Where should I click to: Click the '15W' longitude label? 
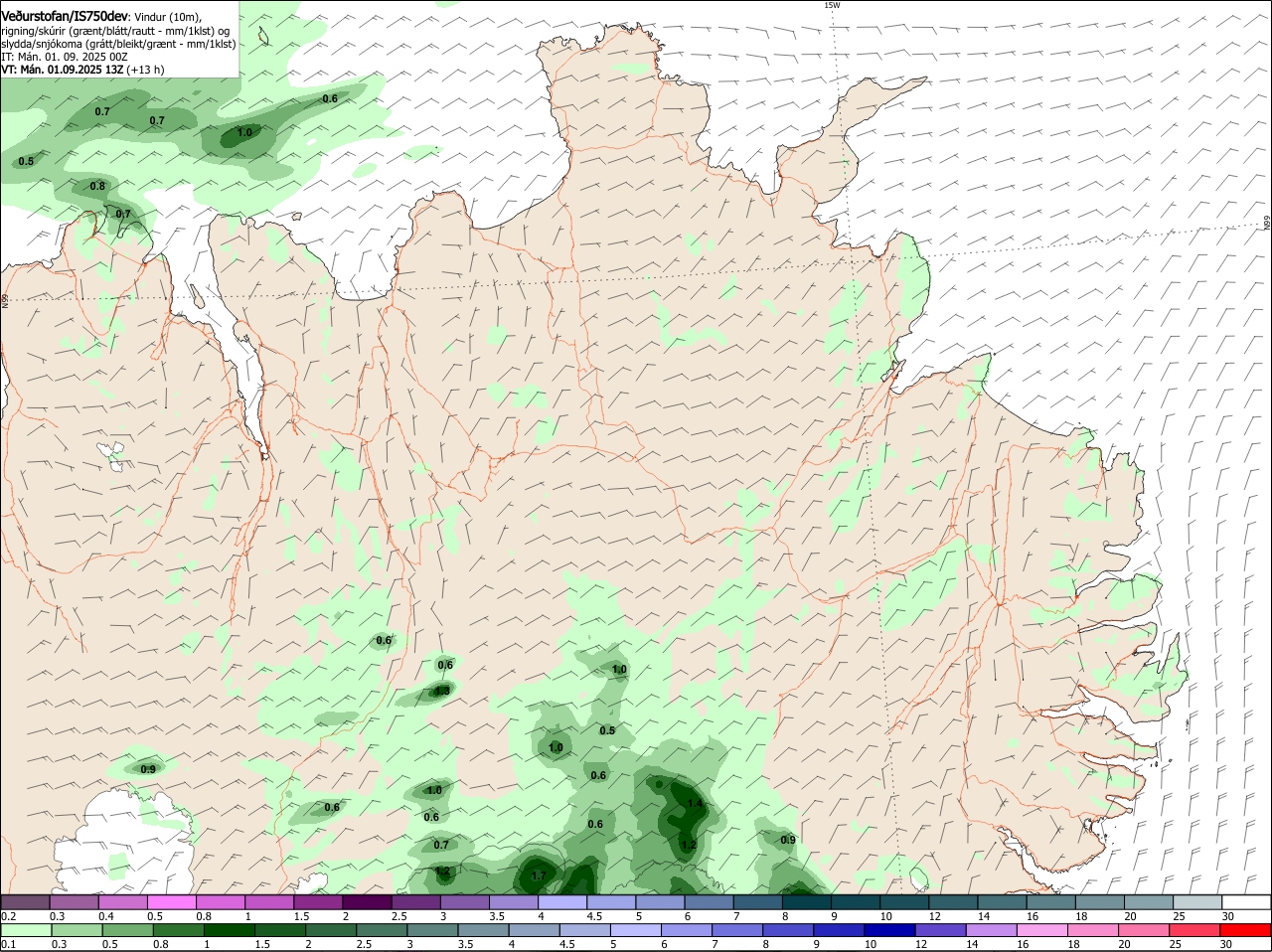(x=832, y=5)
